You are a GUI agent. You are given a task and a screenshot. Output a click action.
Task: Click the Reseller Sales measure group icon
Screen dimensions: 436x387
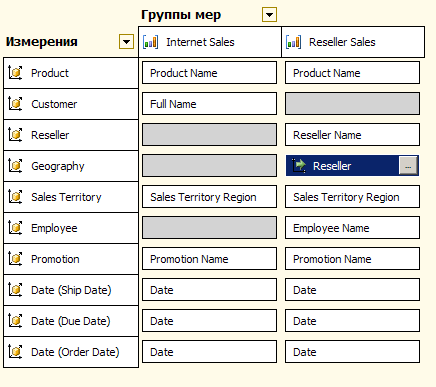[293, 42]
